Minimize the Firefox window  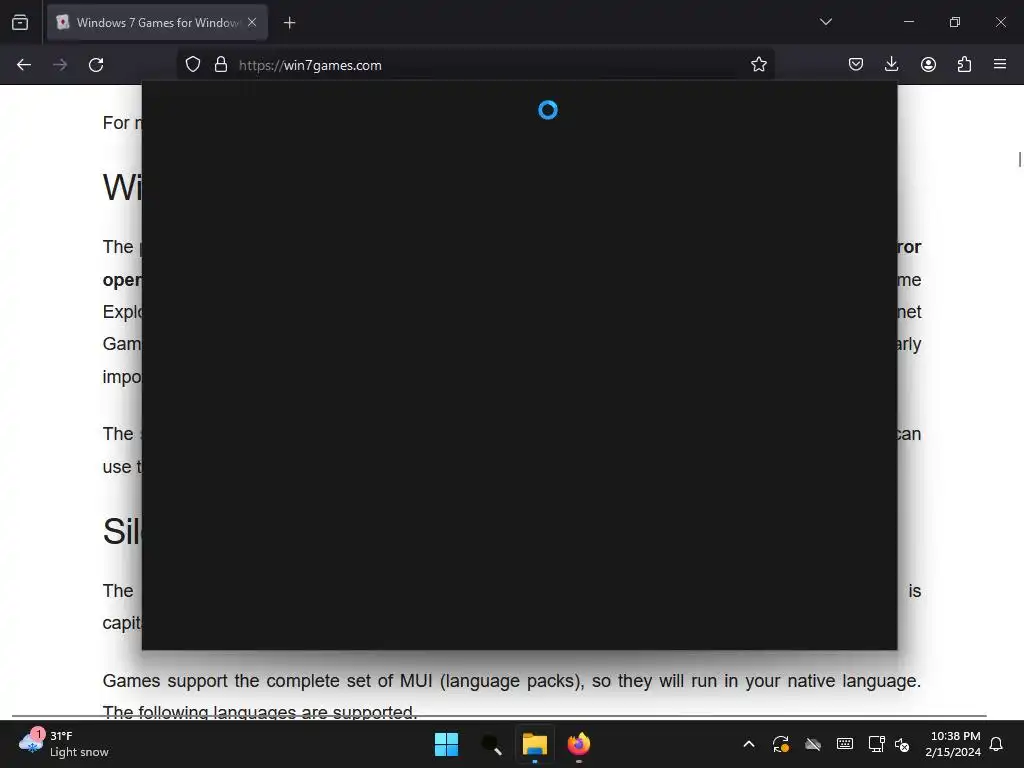(x=908, y=22)
